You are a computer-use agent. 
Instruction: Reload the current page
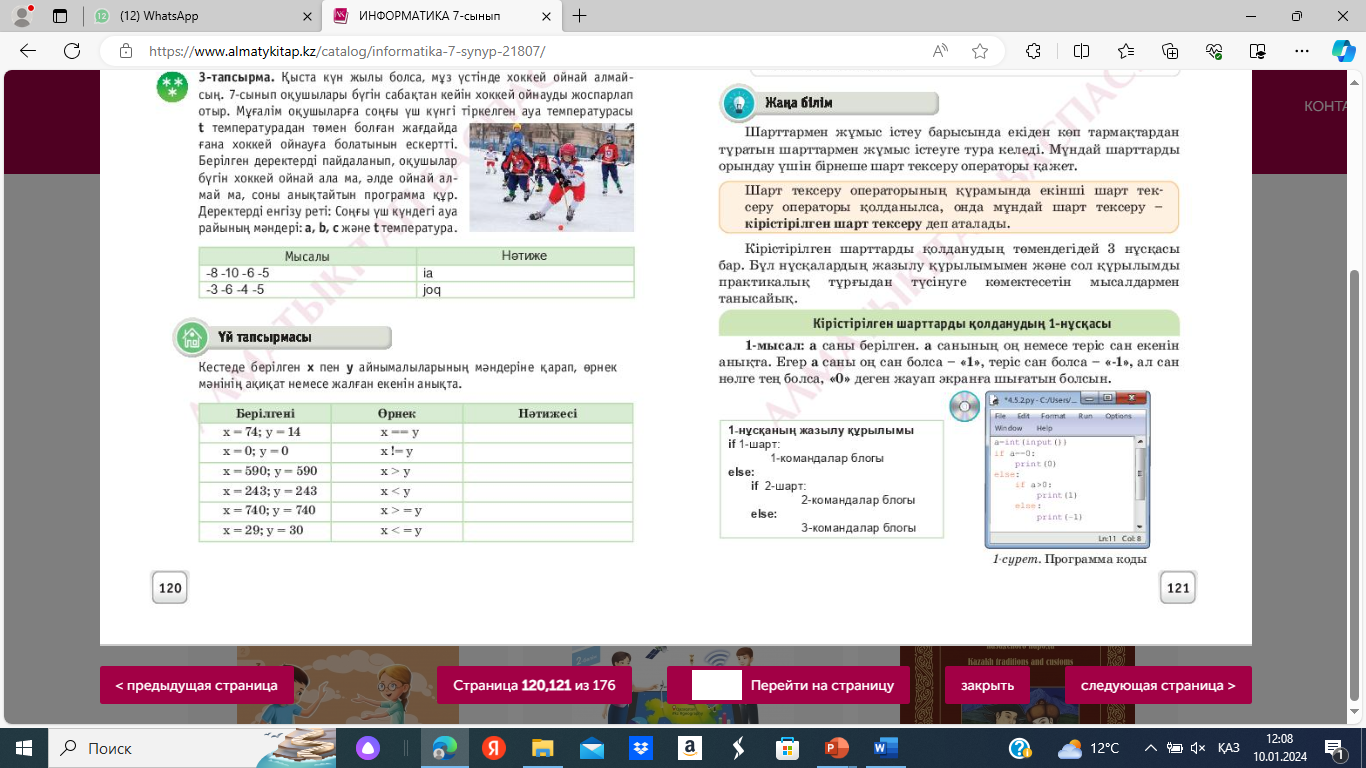point(72,51)
